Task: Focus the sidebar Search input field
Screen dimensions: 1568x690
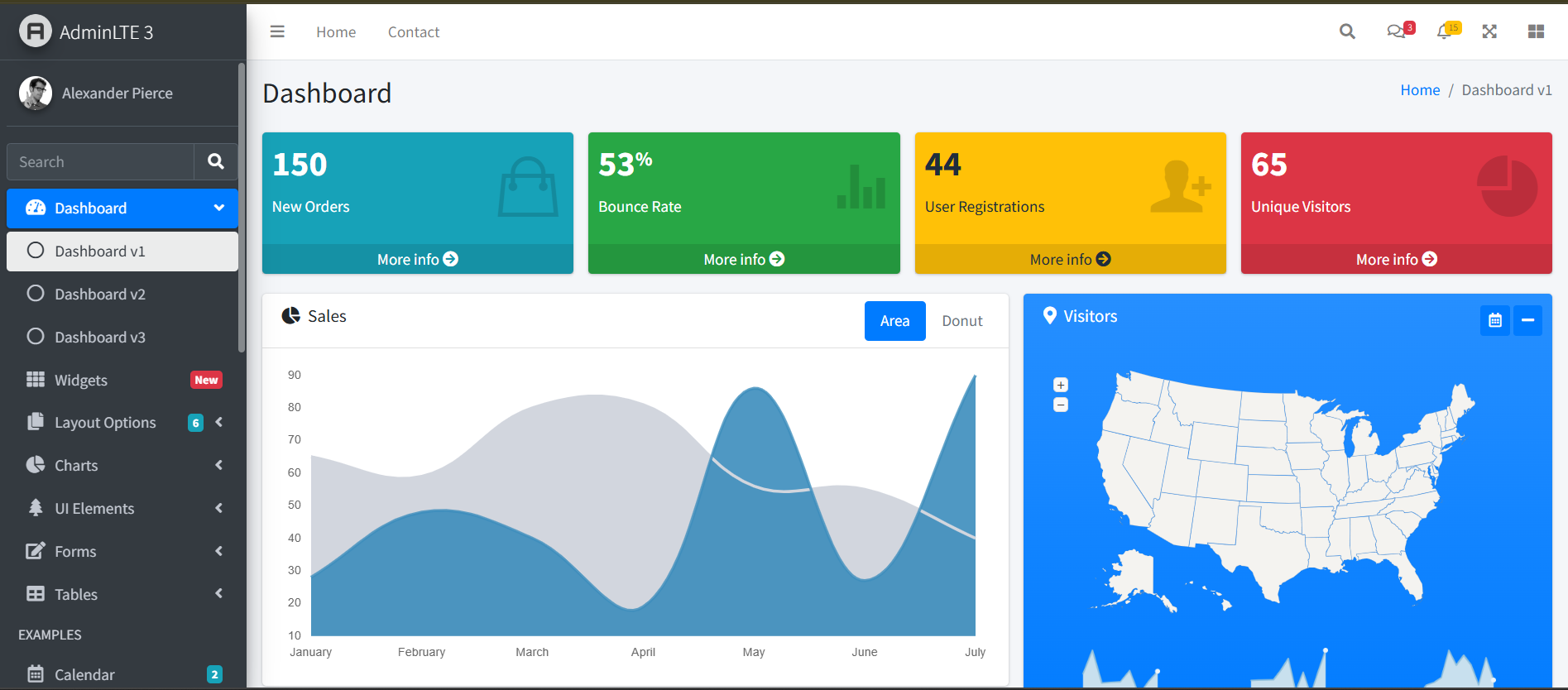Action: click(x=101, y=161)
